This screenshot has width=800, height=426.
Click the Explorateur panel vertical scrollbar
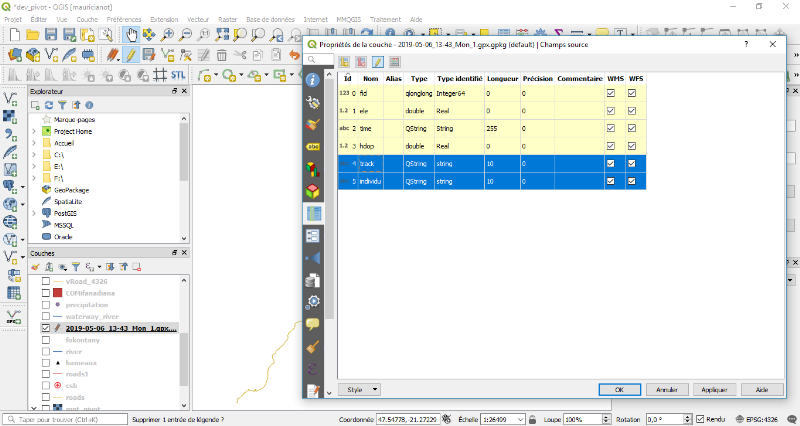click(x=183, y=150)
